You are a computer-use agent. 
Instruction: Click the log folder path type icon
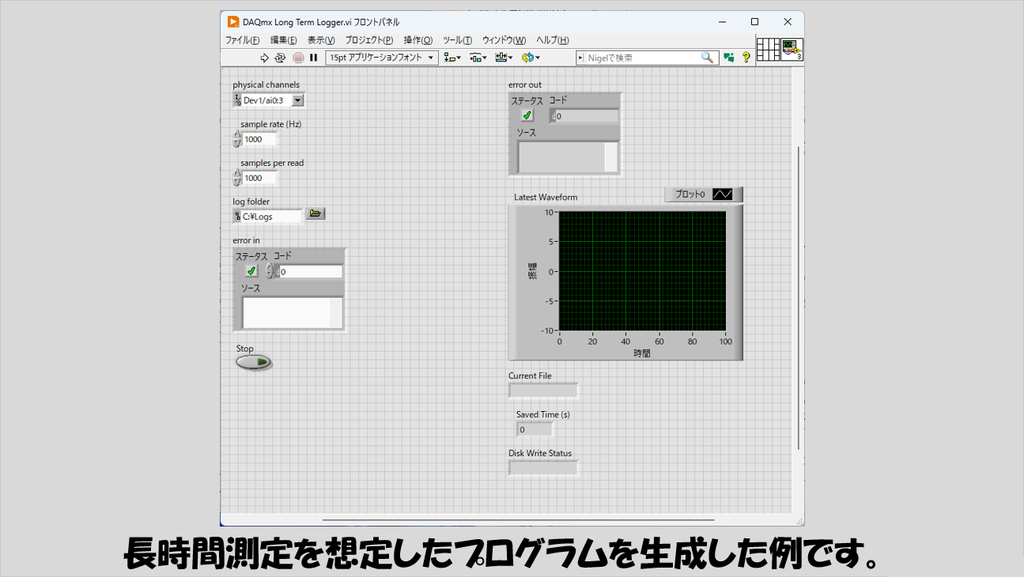[237, 216]
